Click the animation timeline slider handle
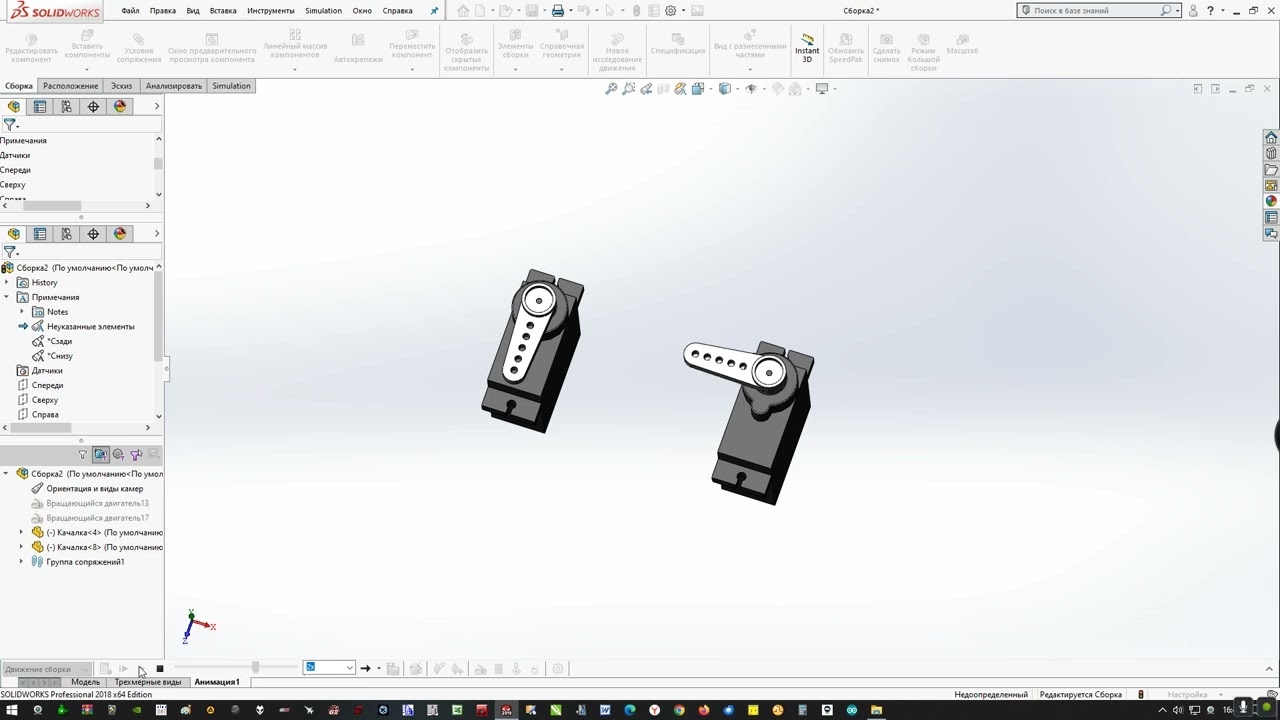 [x=256, y=667]
